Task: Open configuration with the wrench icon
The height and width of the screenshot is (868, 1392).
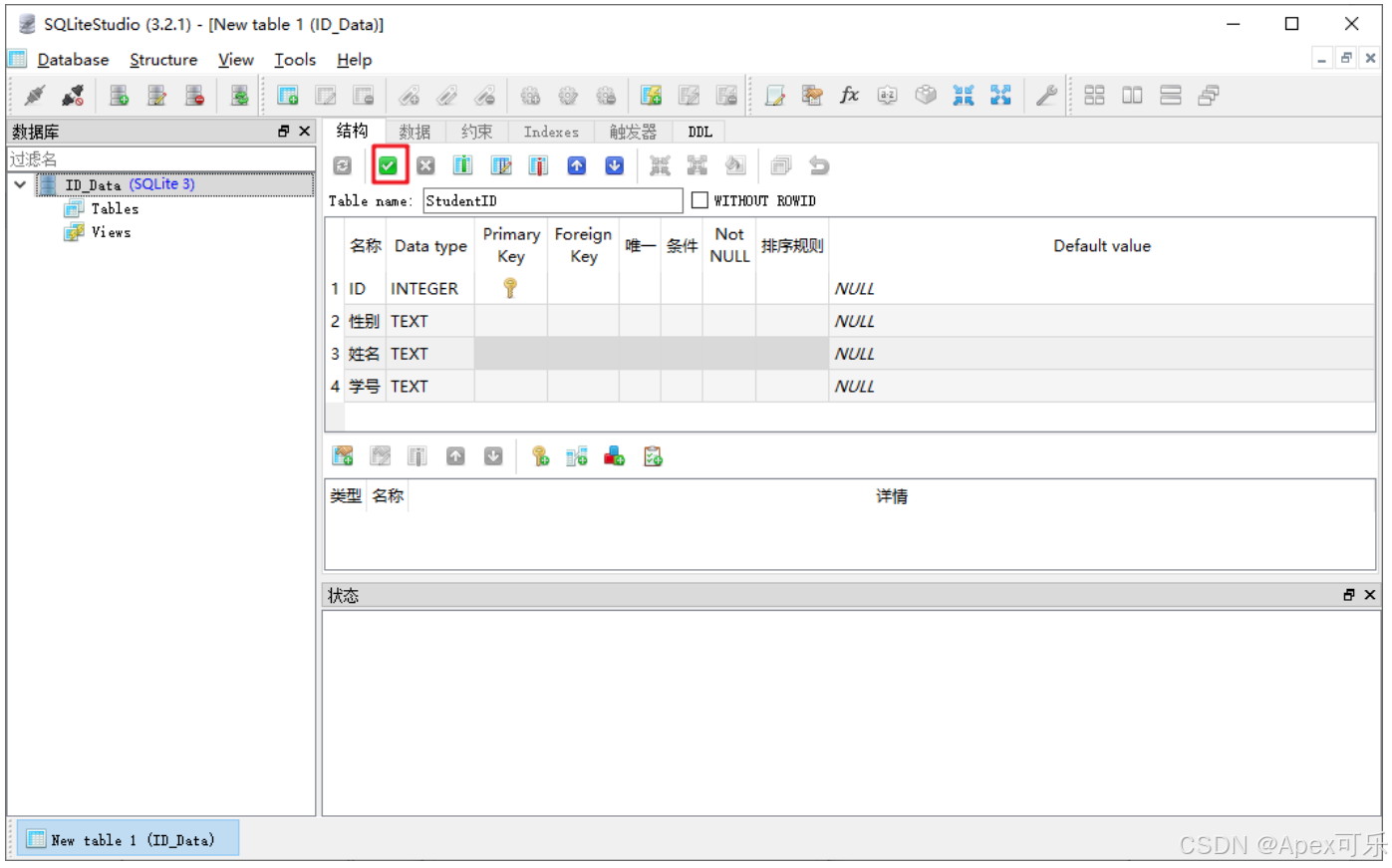Action: pos(1045,96)
